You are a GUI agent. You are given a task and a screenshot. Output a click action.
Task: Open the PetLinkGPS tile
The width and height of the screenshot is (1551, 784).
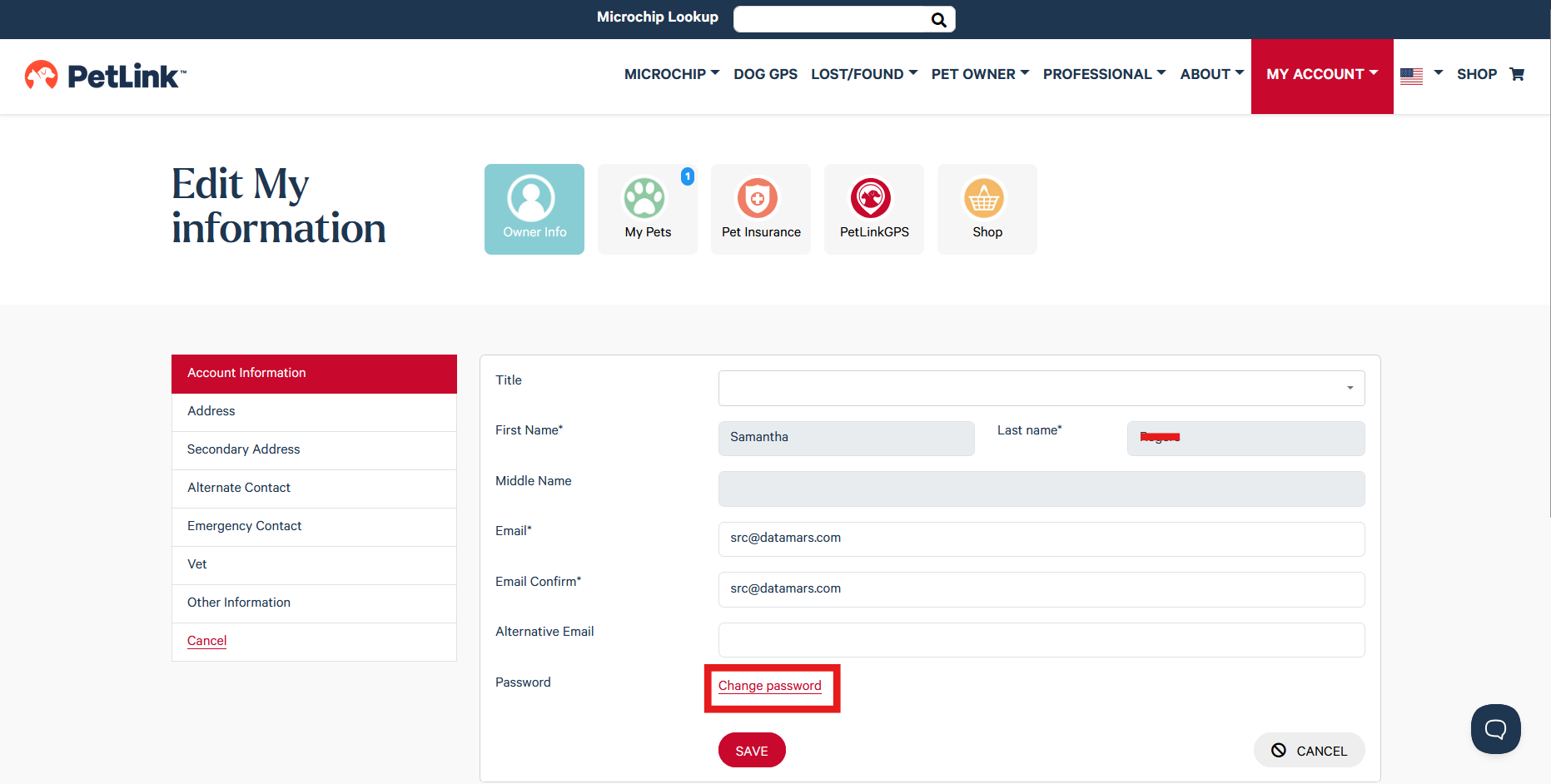pyautogui.click(x=874, y=209)
